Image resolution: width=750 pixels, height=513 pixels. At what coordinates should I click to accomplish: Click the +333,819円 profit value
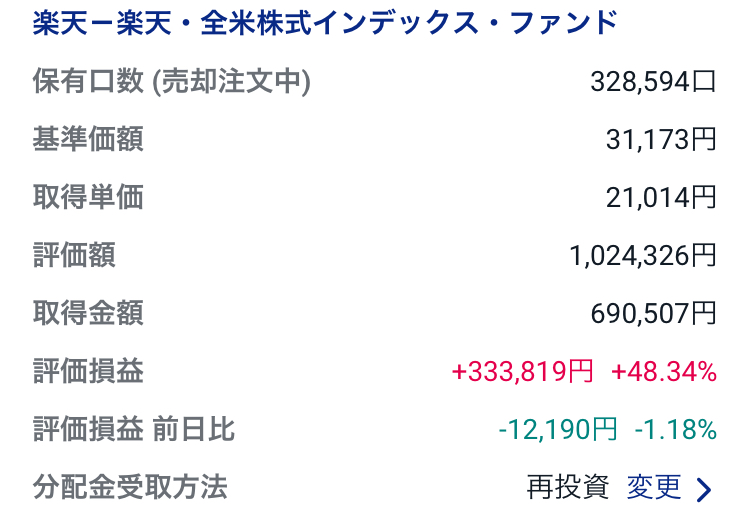[522, 371]
